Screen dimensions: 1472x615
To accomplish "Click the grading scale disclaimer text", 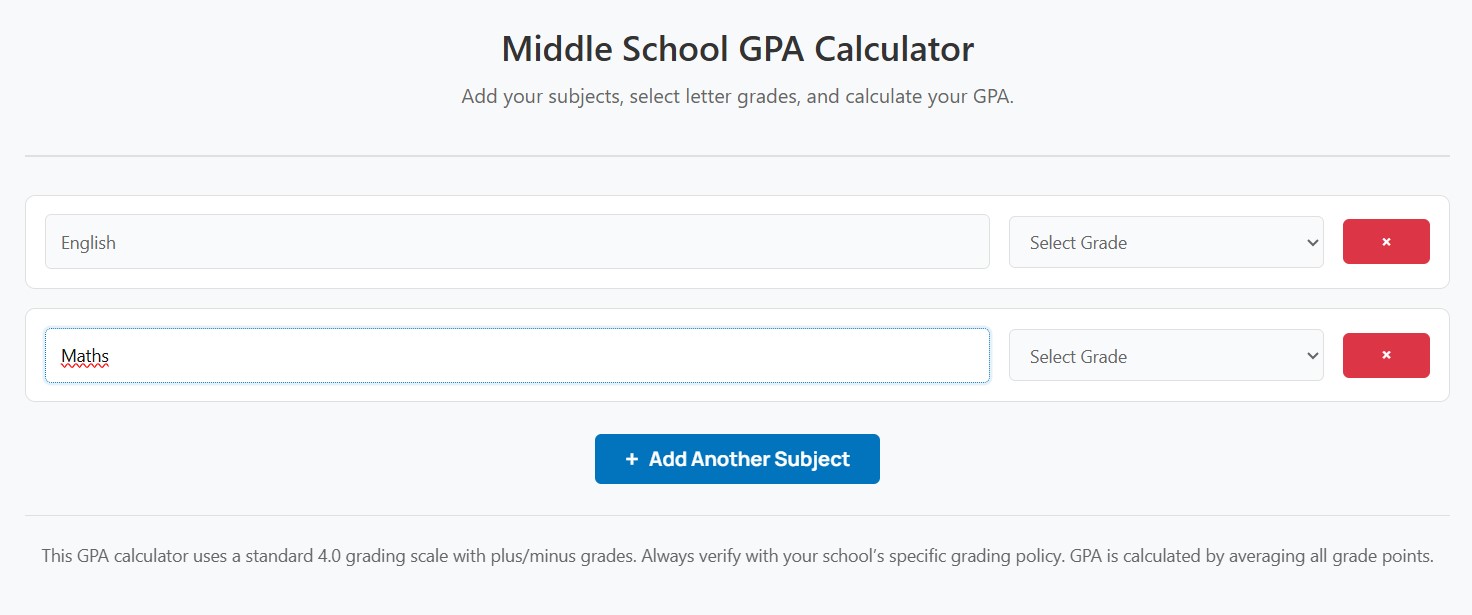I will [x=737, y=555].
